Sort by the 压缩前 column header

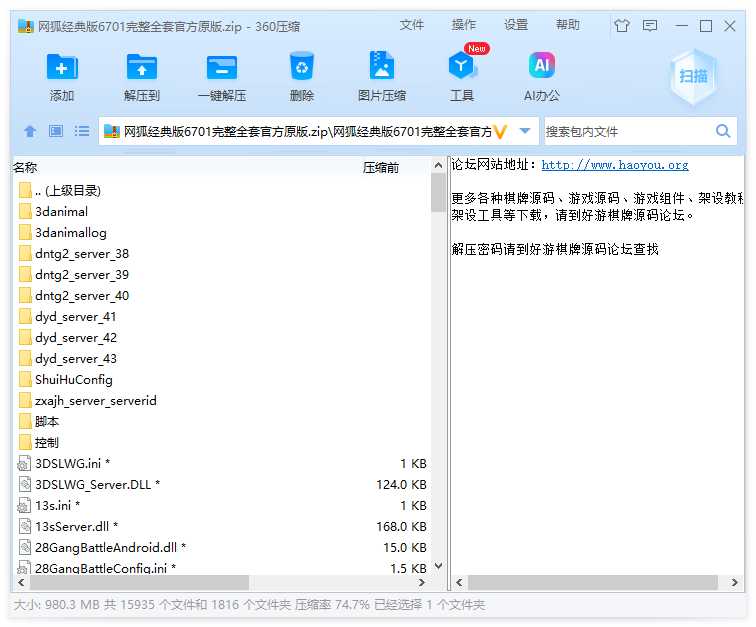(381, 168)
